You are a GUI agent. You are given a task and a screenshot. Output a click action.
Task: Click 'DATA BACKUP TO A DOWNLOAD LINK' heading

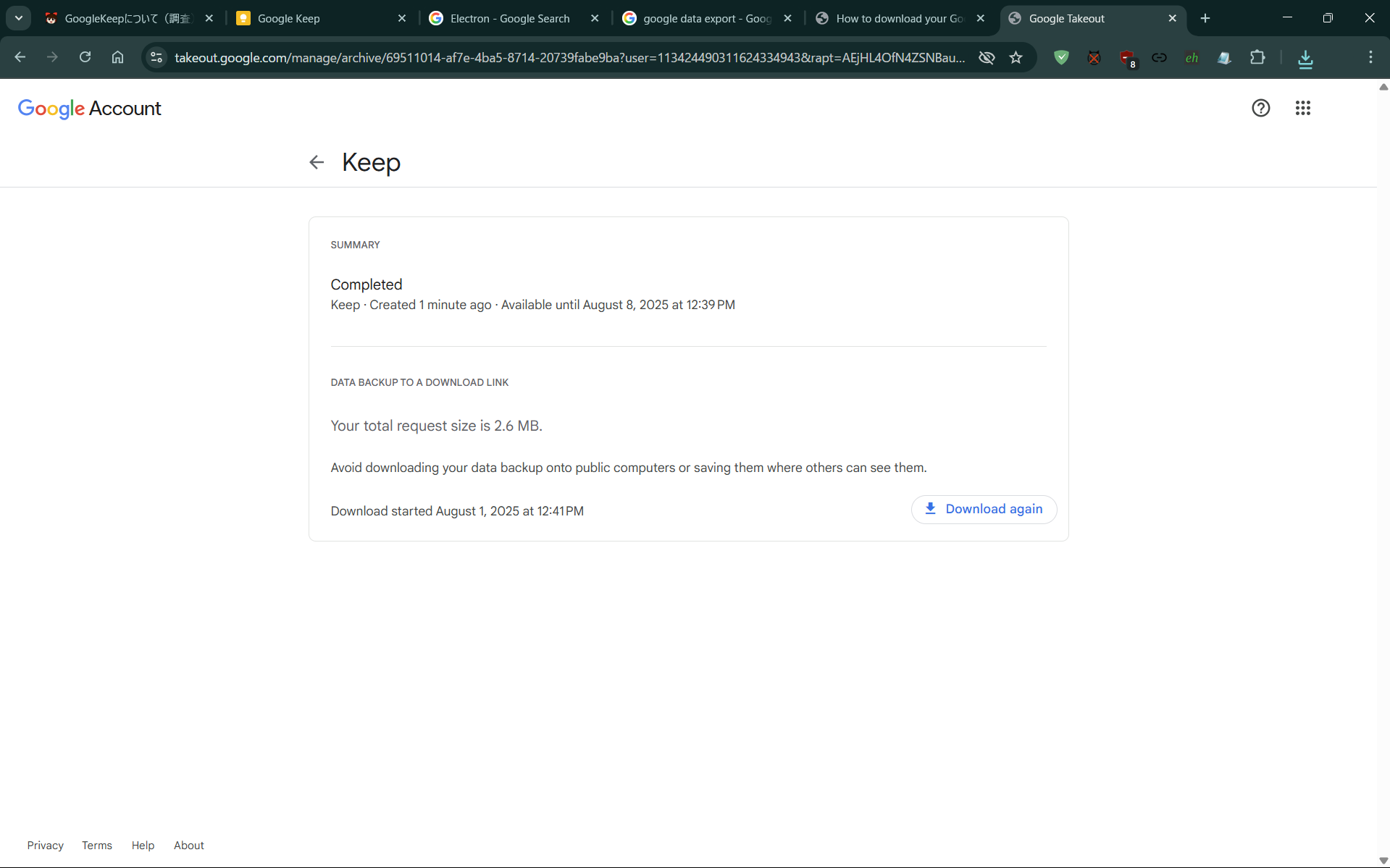[x=419, y=382]
